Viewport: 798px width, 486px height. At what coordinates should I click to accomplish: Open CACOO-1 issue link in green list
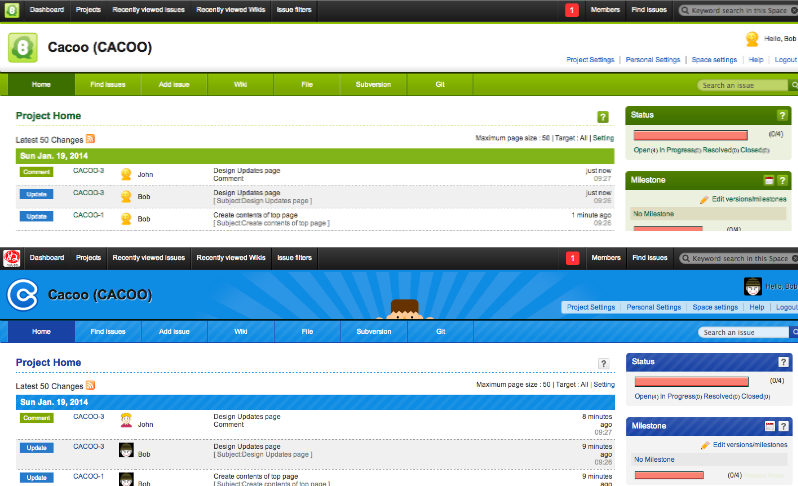pos(89,215)
